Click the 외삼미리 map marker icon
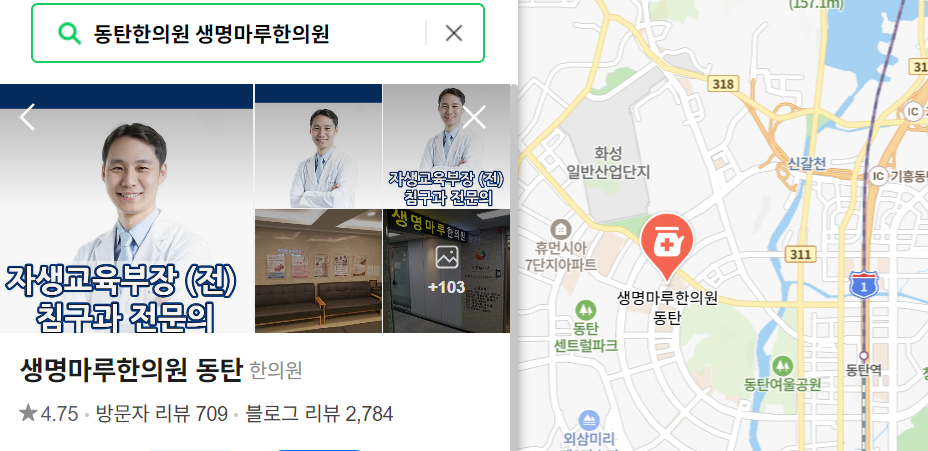Viewport: 928px width, 451px height. point(588,420)
